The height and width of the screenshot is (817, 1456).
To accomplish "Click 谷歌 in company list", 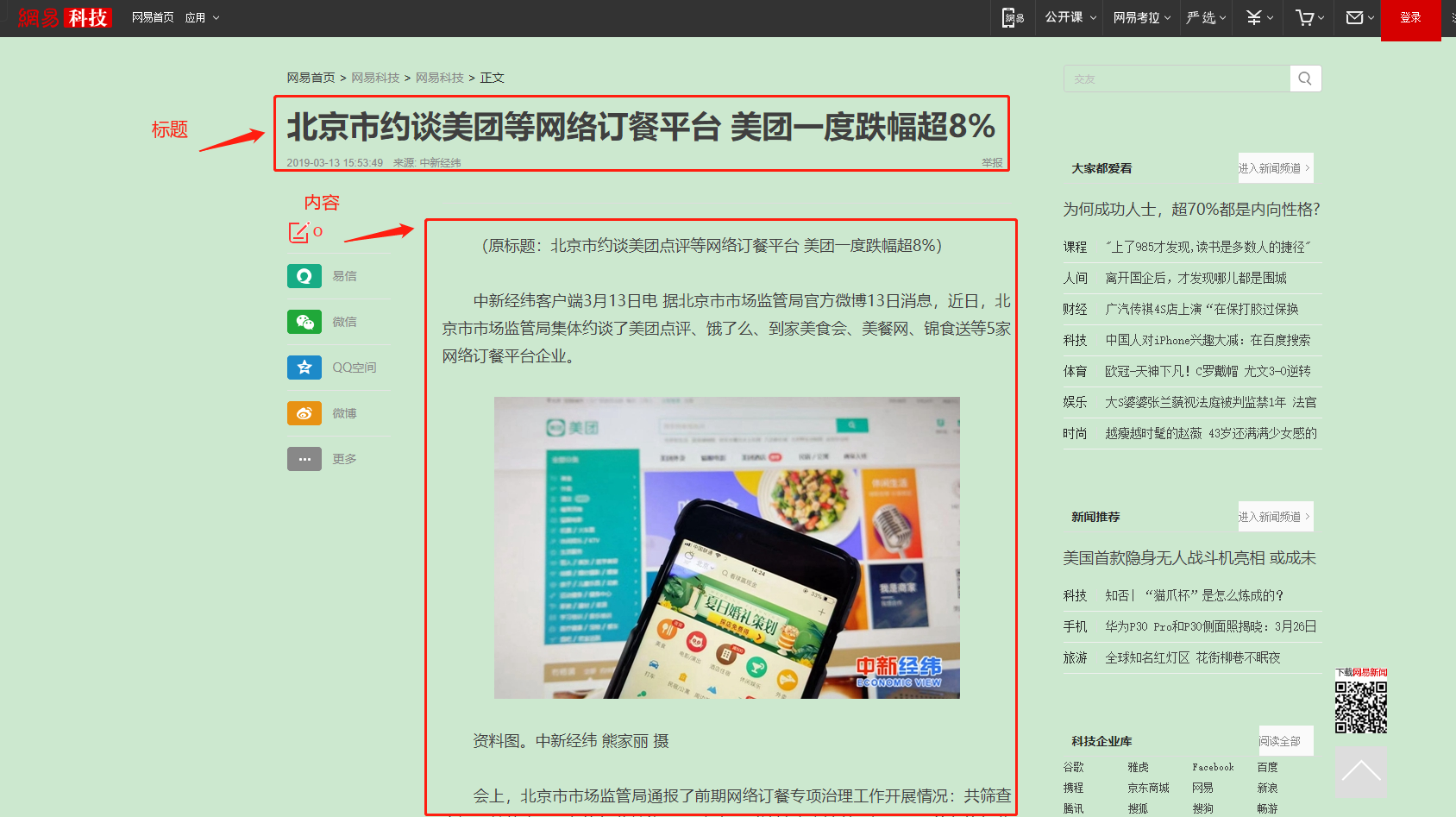I will point(1073,767).
